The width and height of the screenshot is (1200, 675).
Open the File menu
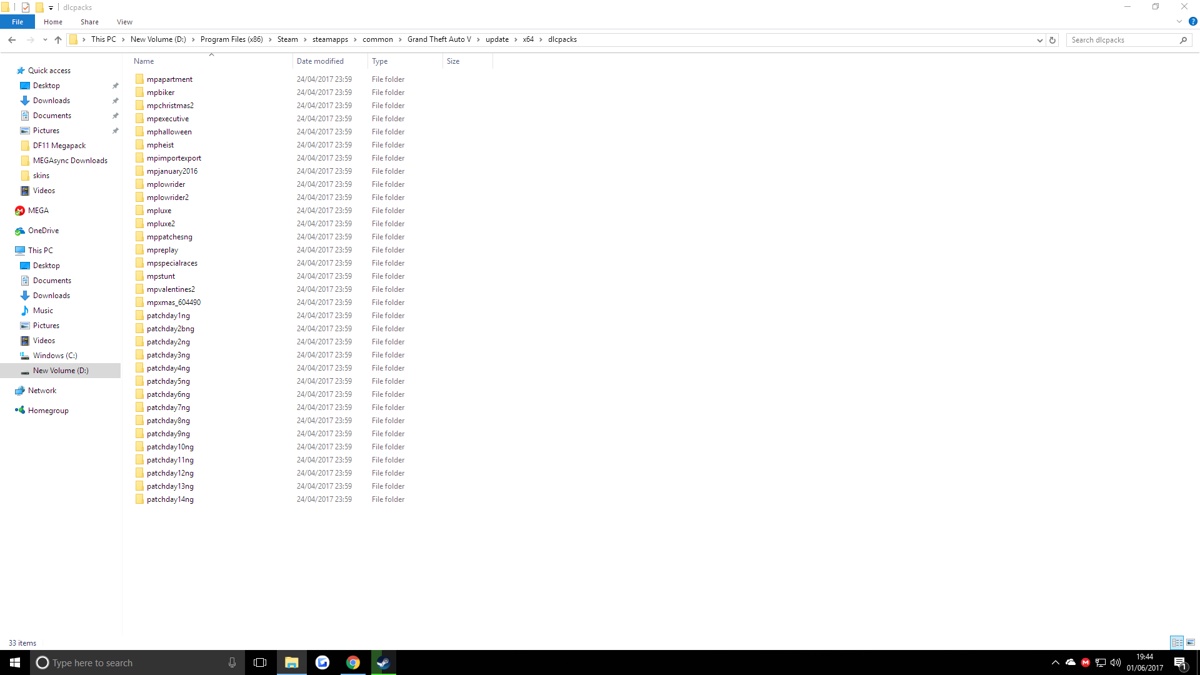click(x=17, y=21)
